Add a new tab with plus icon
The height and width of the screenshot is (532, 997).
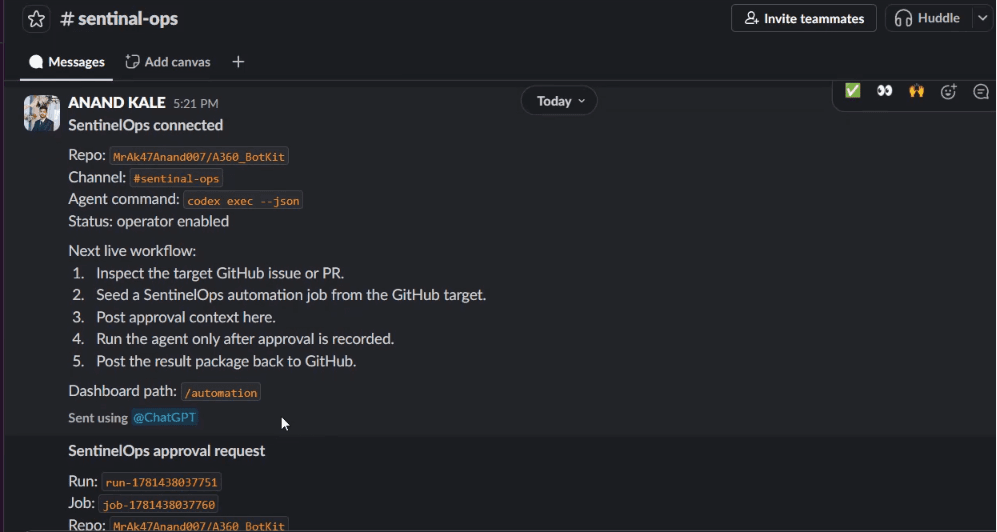click(238, 62)
